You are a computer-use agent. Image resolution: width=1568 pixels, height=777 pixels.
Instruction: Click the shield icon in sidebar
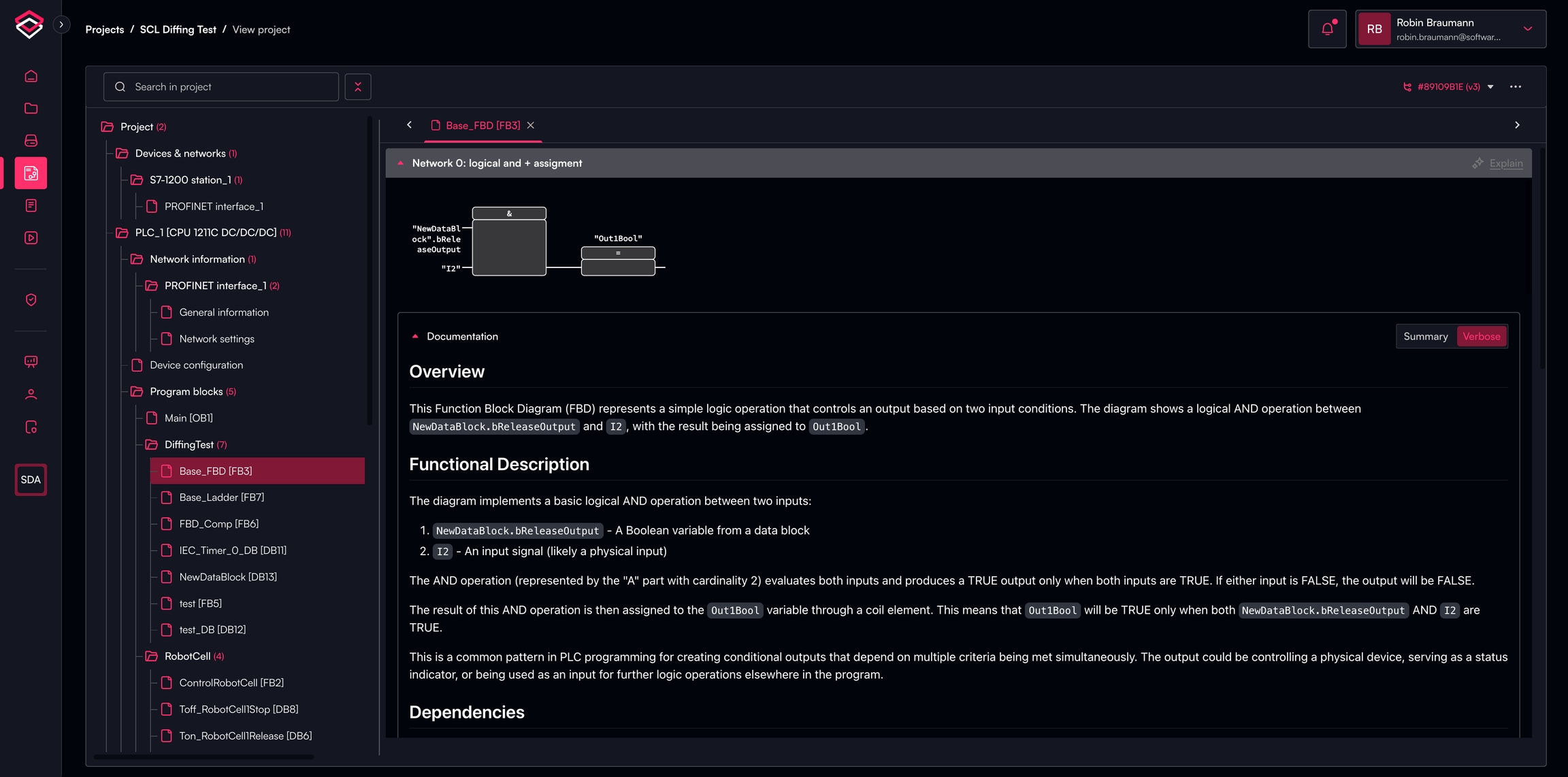click(x=31, y=300)
